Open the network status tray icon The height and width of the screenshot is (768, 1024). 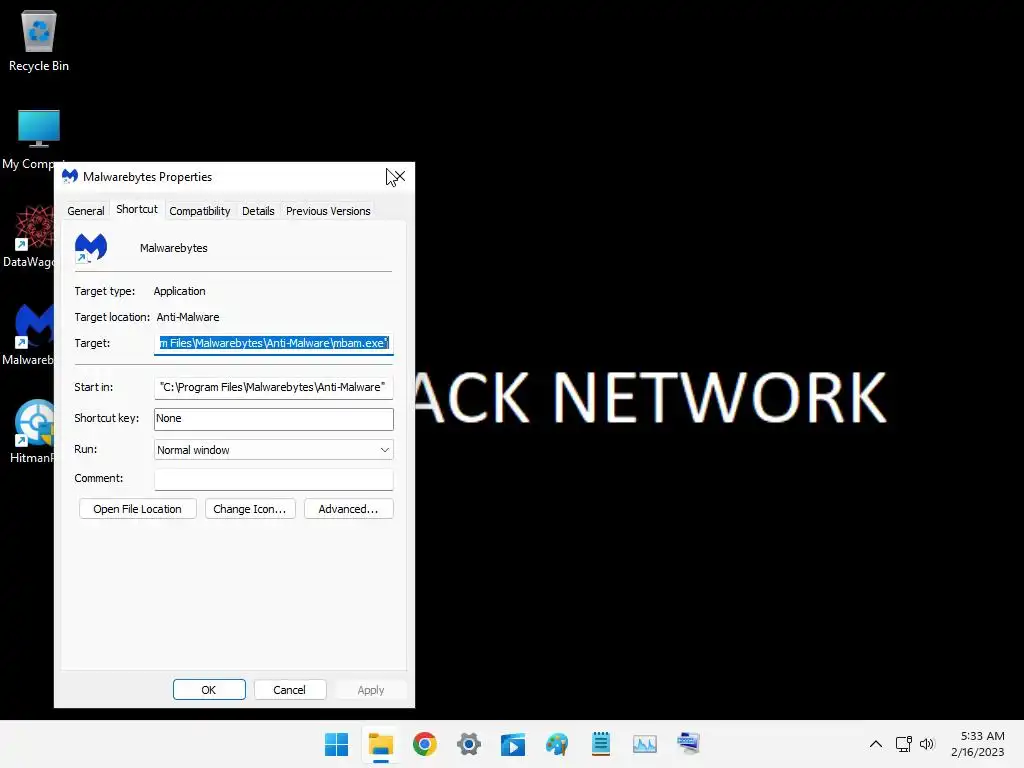pyautogui.click(x=903, y=744)
